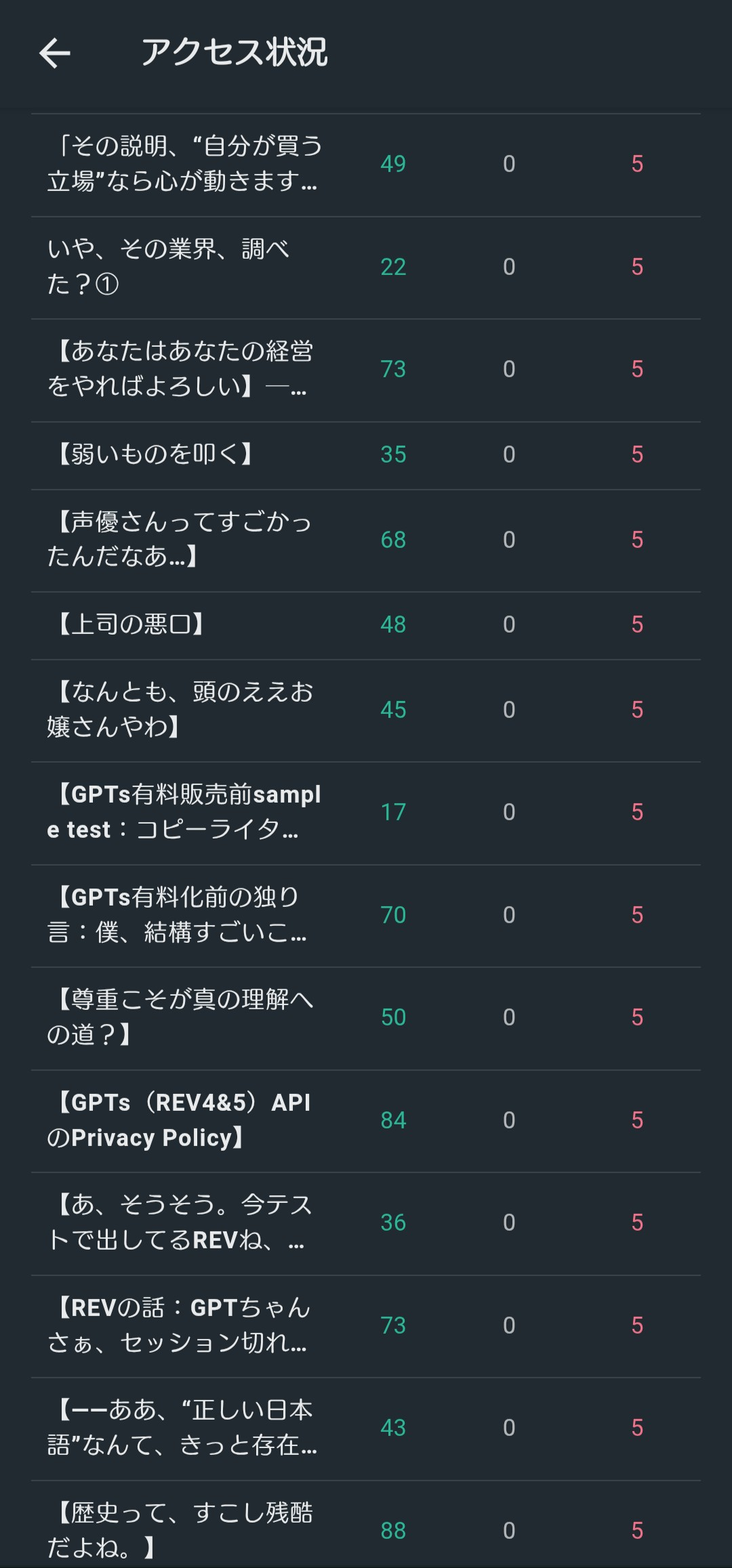Open article 【尊重こそが真の理解への道？】
Screen dimensions: 732x1568
pos(180,1017)
